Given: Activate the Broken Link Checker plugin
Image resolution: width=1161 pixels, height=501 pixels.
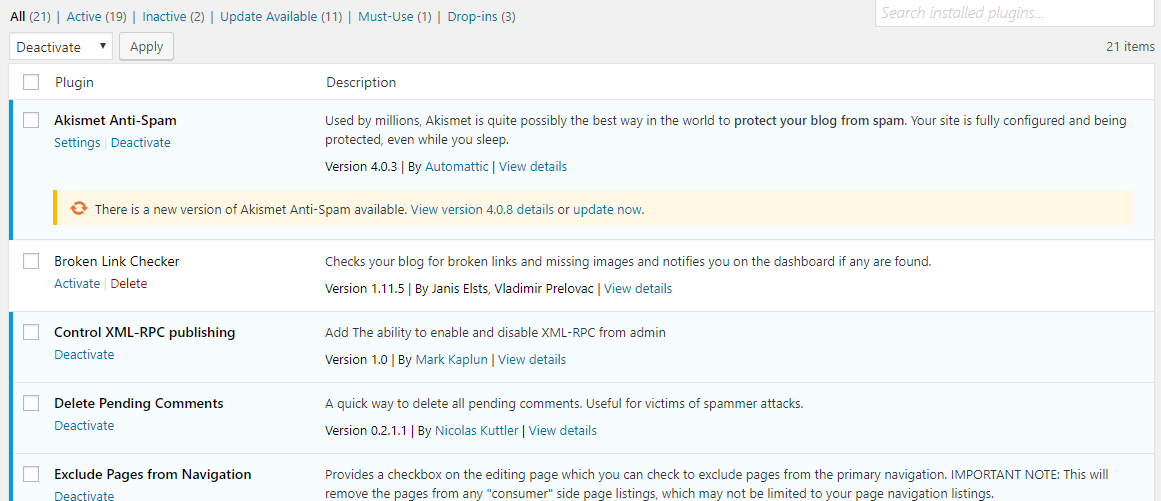Looking at the screenshot, I should pos(77,283).
